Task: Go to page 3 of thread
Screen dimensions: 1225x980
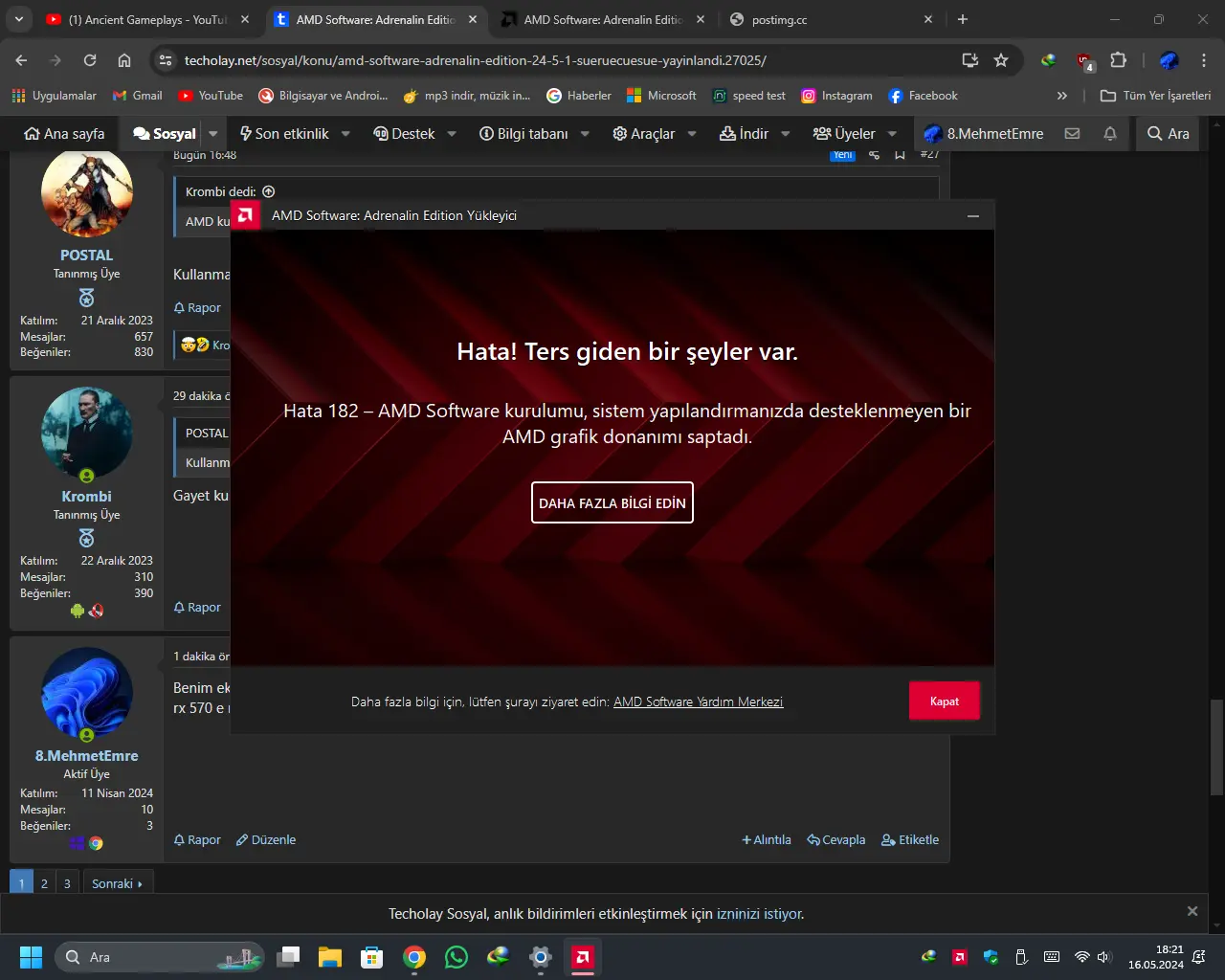Action: pyautogui.click(x=67, y=882)
